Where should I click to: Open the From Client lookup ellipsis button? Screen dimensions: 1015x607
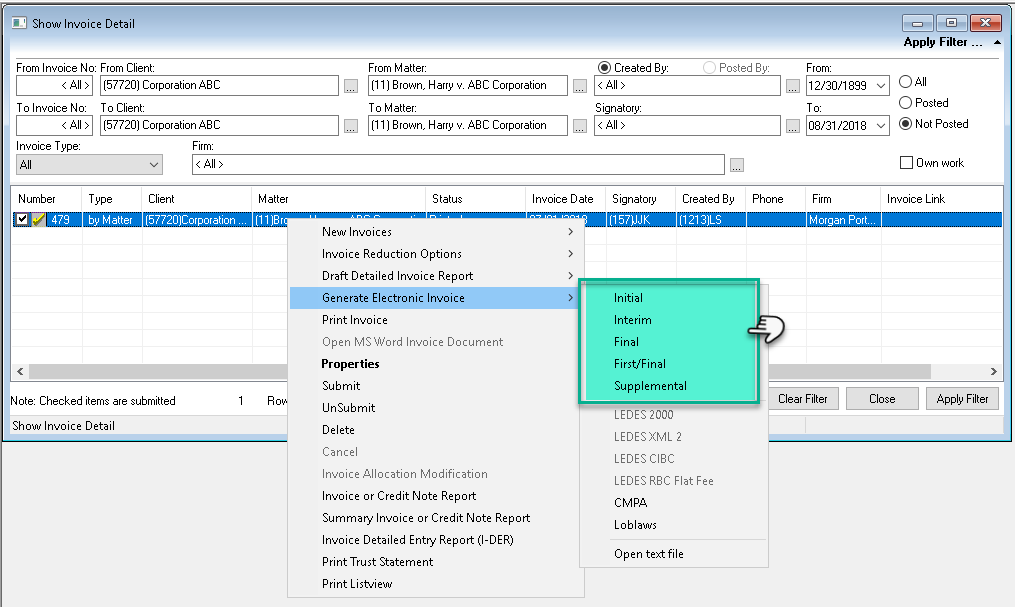pyautogui.click(x=351, y=86)
